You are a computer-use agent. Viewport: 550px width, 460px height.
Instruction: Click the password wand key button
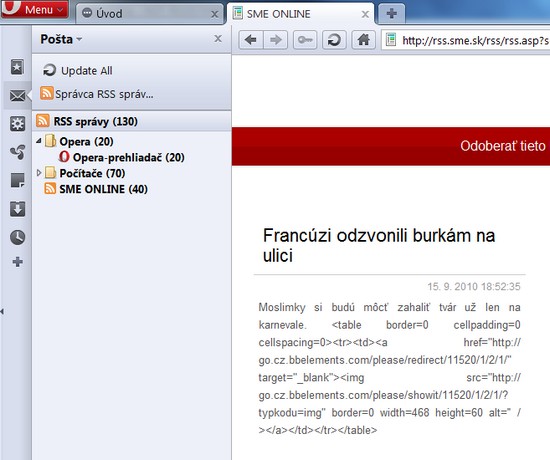tap(305, 40)
